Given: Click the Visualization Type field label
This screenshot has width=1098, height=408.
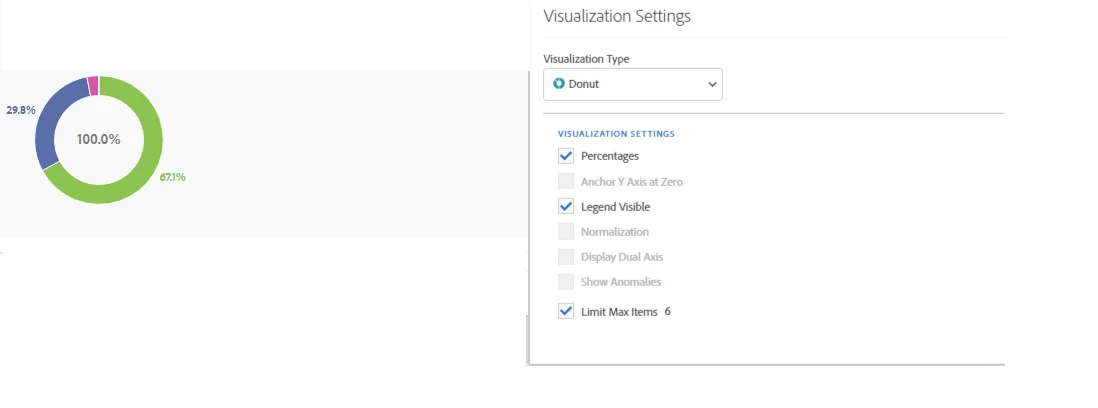Looking at the screenshot, I should [586, 59].
